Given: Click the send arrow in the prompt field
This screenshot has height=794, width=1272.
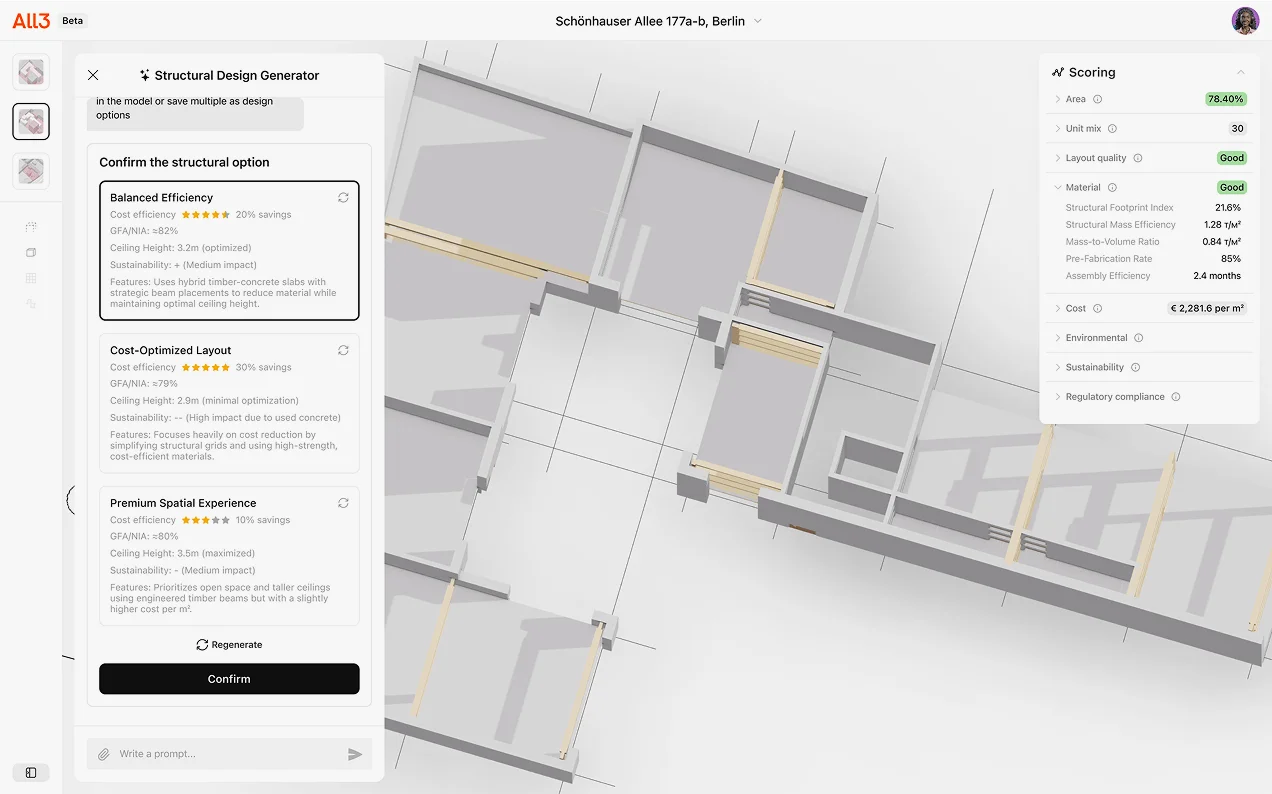Looking at the screenshot, I should coord(355,753).
